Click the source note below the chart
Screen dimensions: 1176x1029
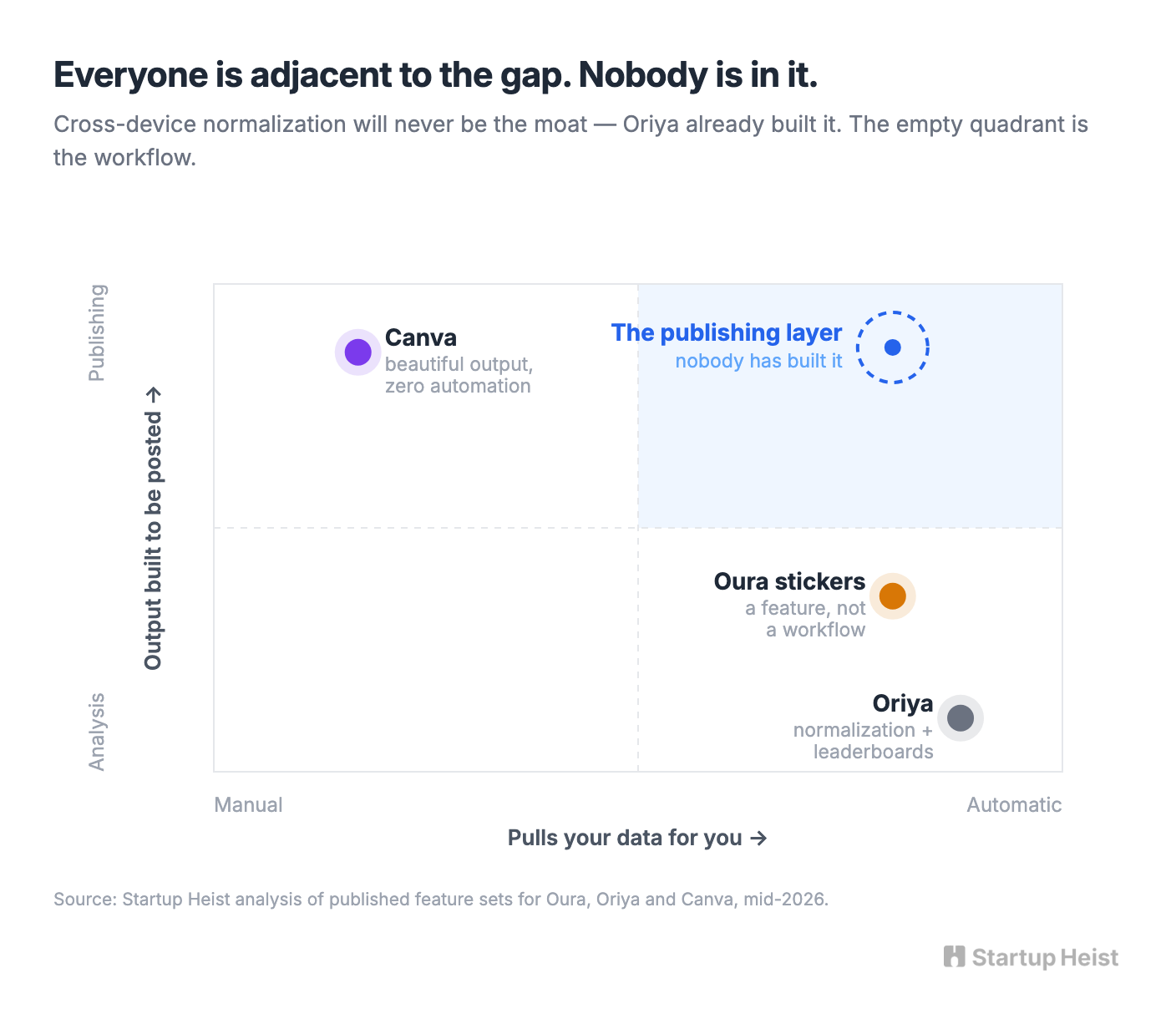441,900
